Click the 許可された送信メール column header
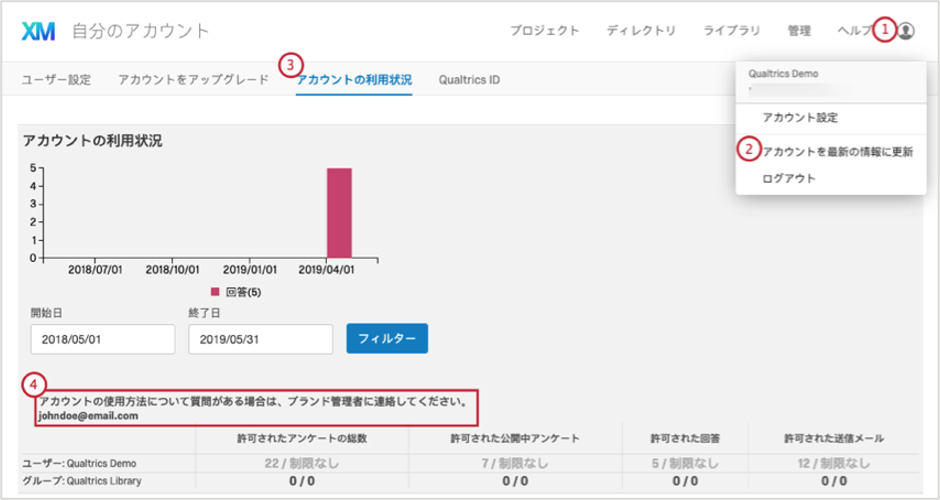 click(x=834, y=438)
